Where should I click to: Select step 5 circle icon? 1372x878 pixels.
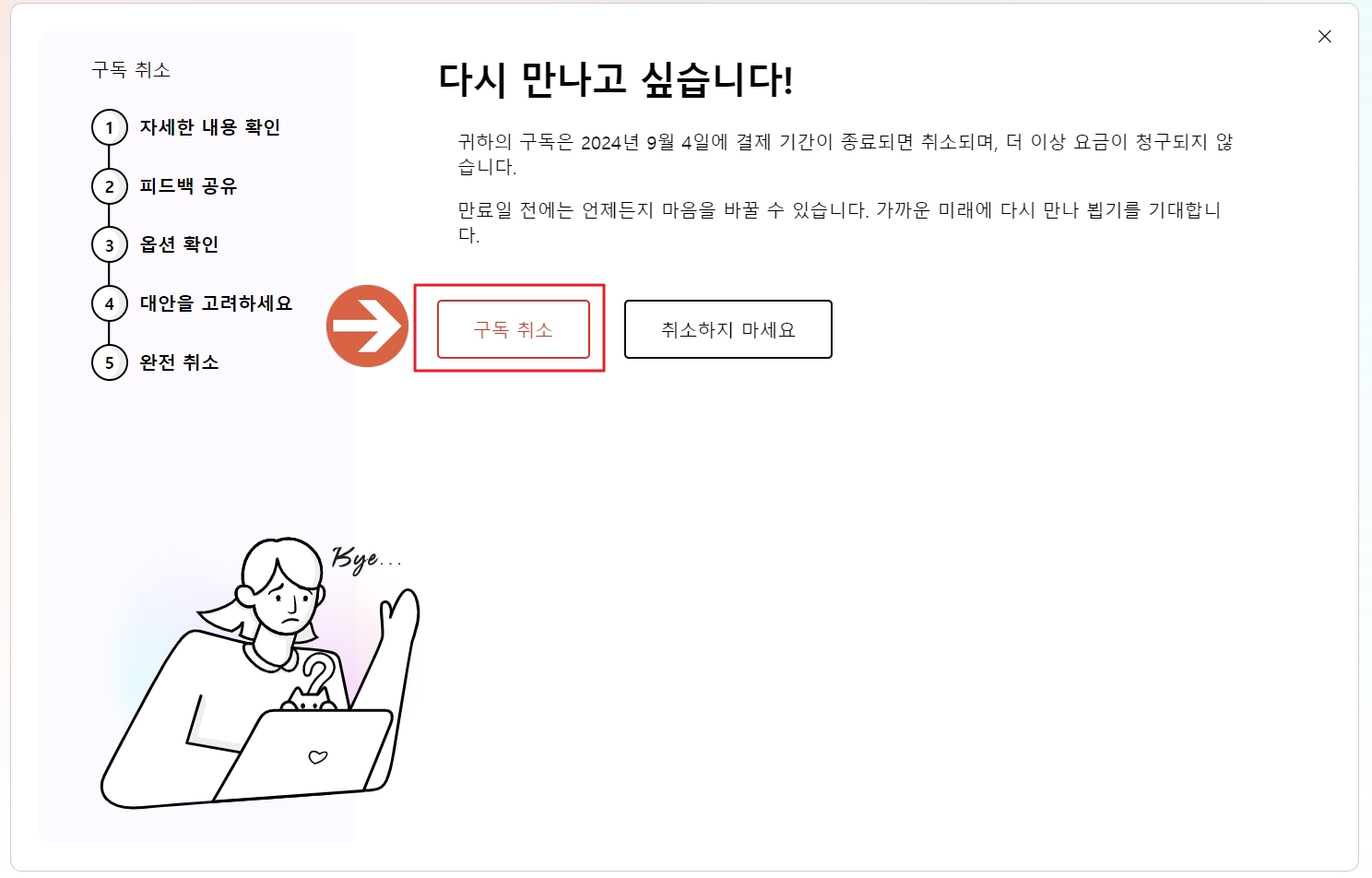(110, 362)
